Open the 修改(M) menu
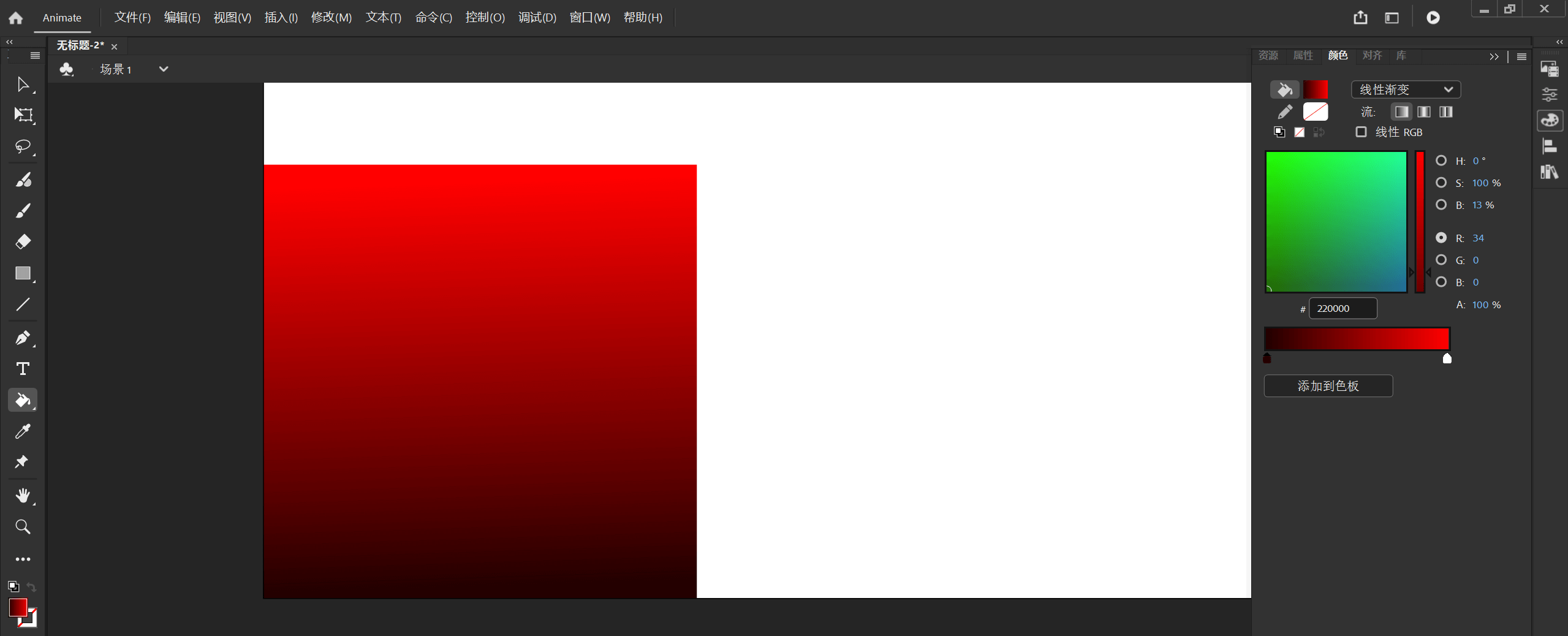 [331, 18]
